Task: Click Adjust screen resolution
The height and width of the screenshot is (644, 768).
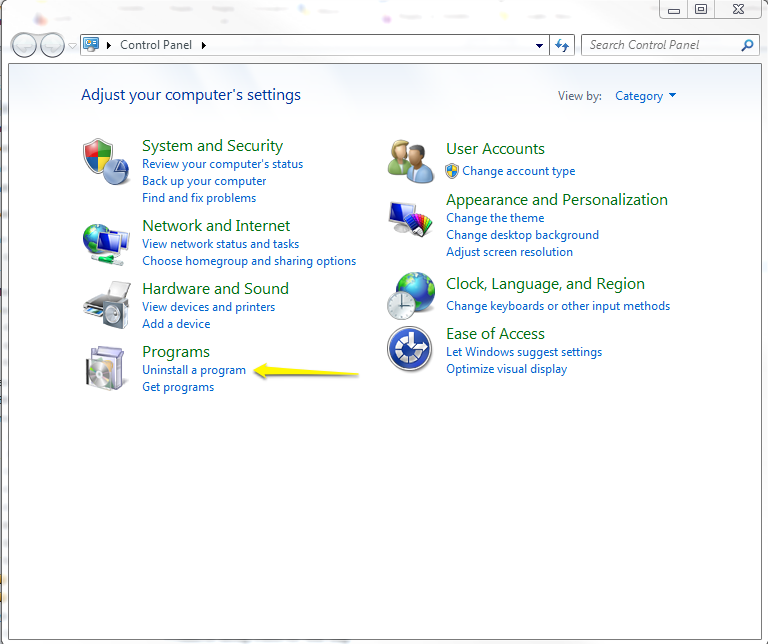Action: 509,252
